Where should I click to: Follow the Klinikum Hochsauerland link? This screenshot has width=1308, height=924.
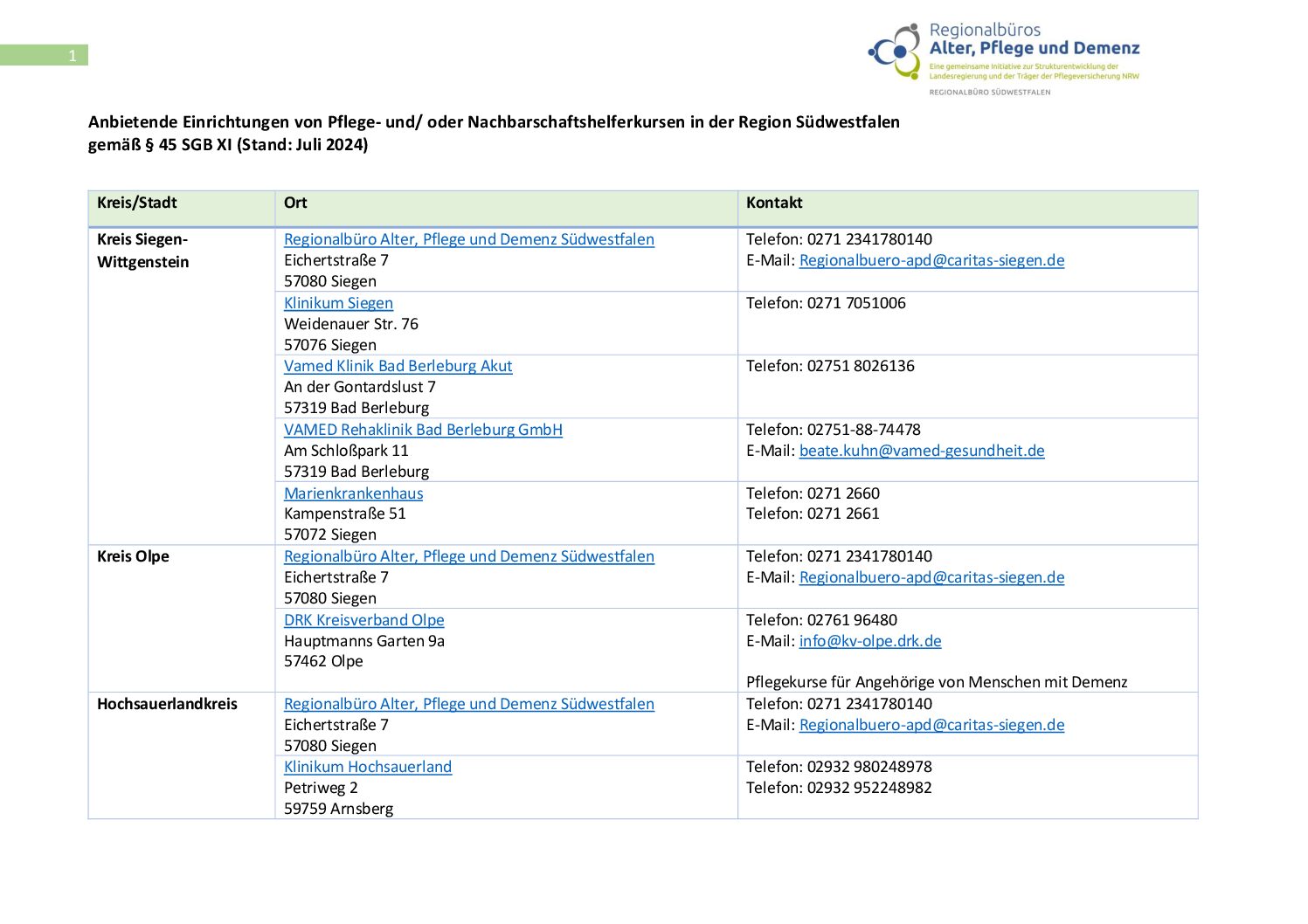[x=367, y=767]
